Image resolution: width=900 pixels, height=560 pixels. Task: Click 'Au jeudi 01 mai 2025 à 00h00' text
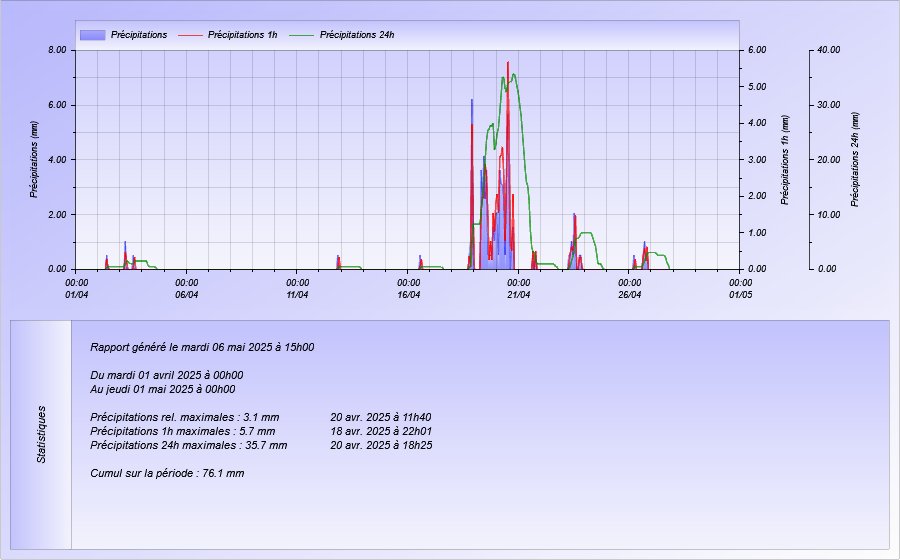click(x=162, y=389)
